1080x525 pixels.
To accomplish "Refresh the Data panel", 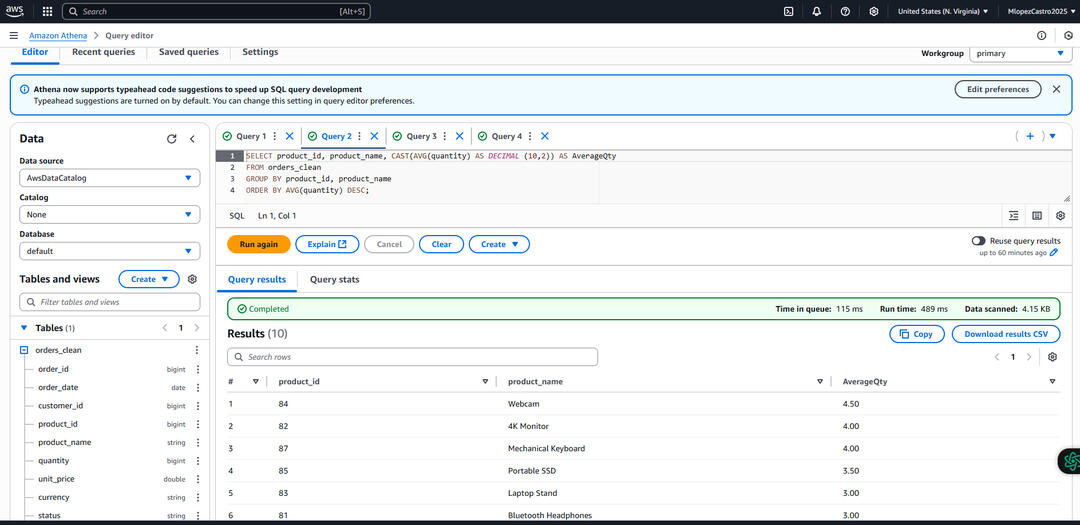I will 171,139.
